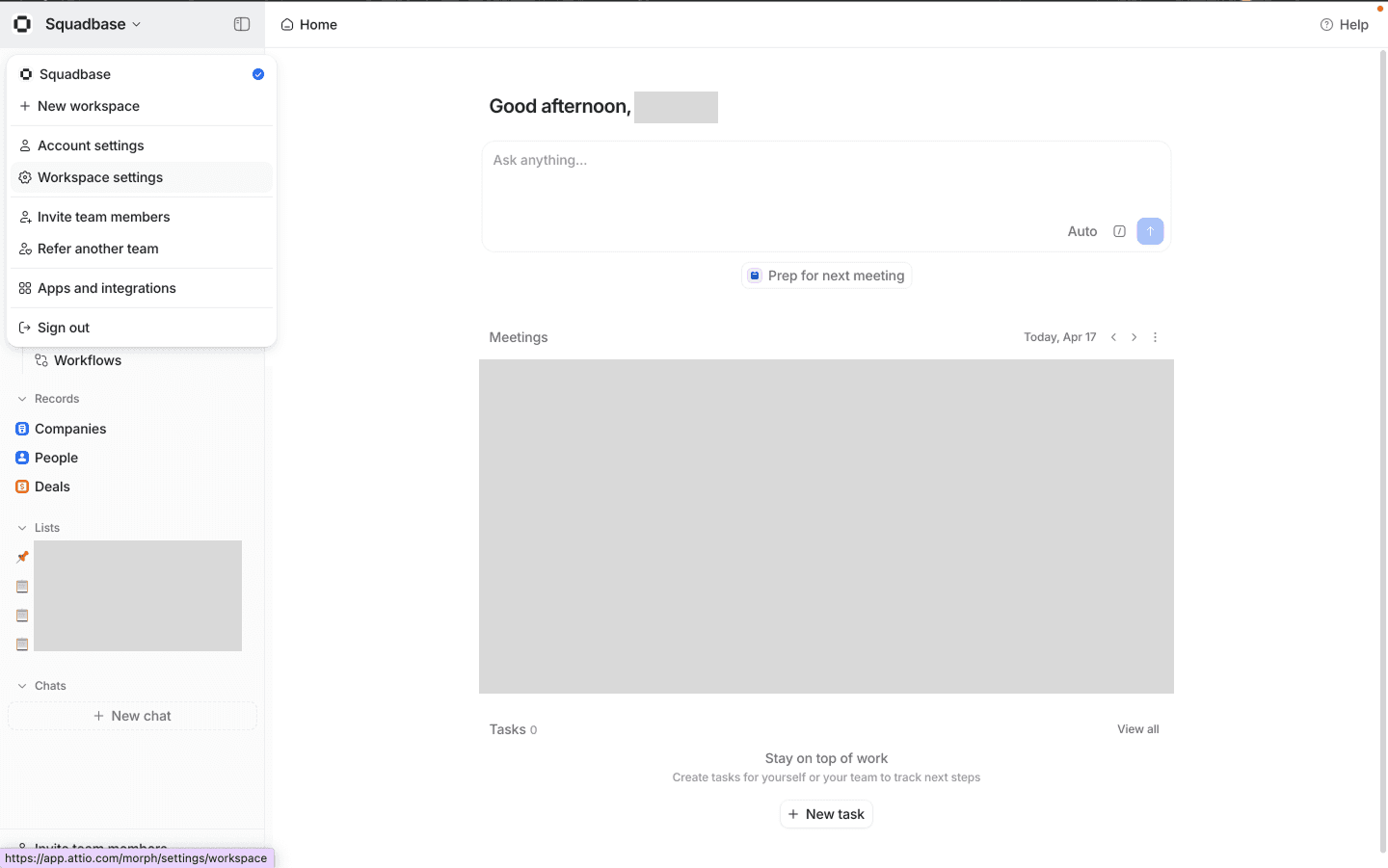Click the Help icon in top right

click(x=1326, y=25)
